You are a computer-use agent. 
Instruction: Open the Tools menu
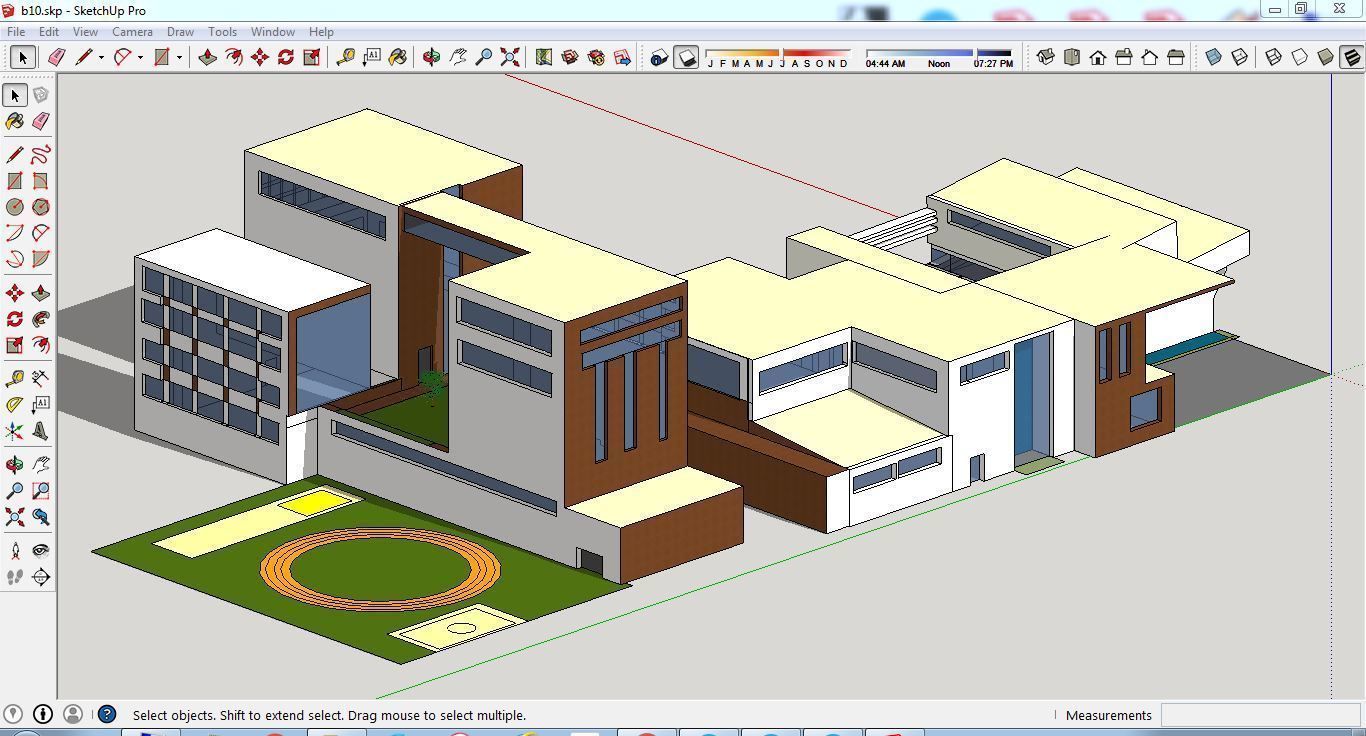(x=222, y=32)
